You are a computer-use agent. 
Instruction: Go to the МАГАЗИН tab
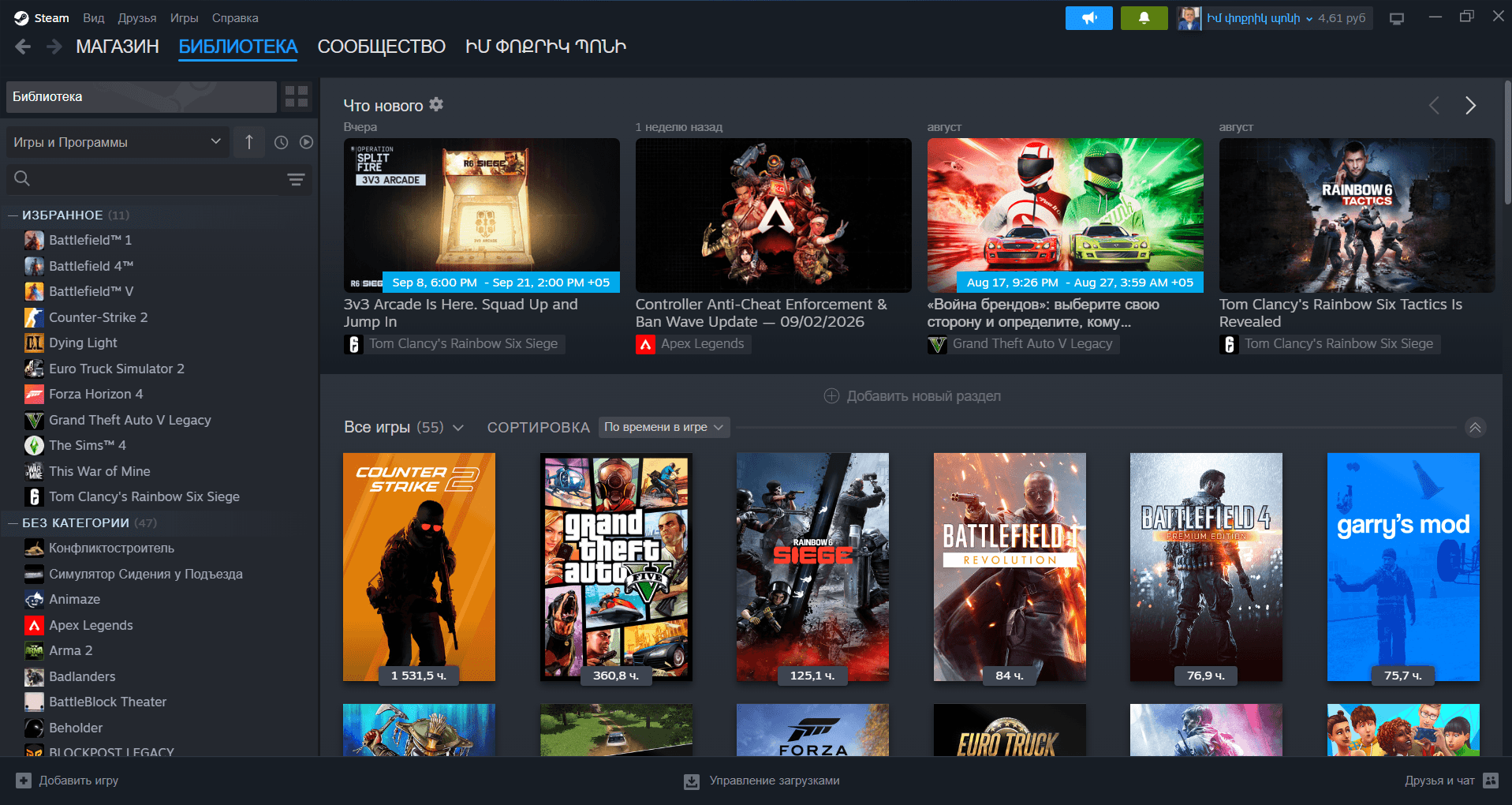click(118, 47)
